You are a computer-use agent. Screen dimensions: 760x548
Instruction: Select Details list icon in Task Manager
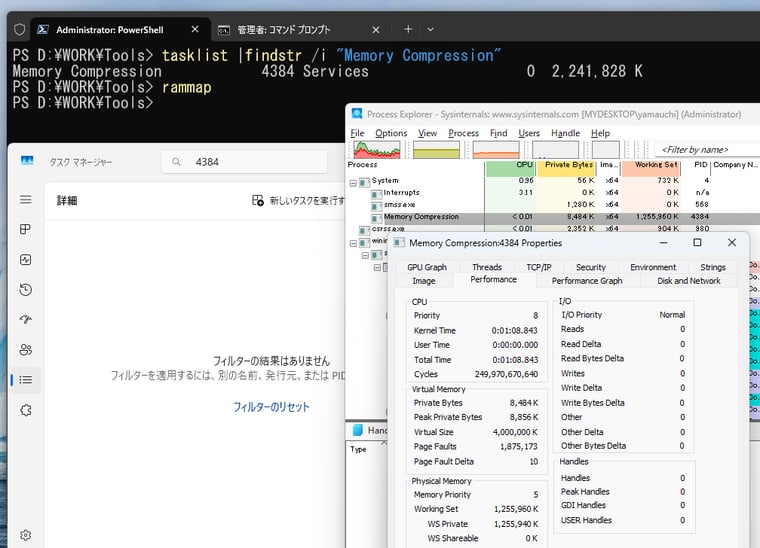click(26, 380)
